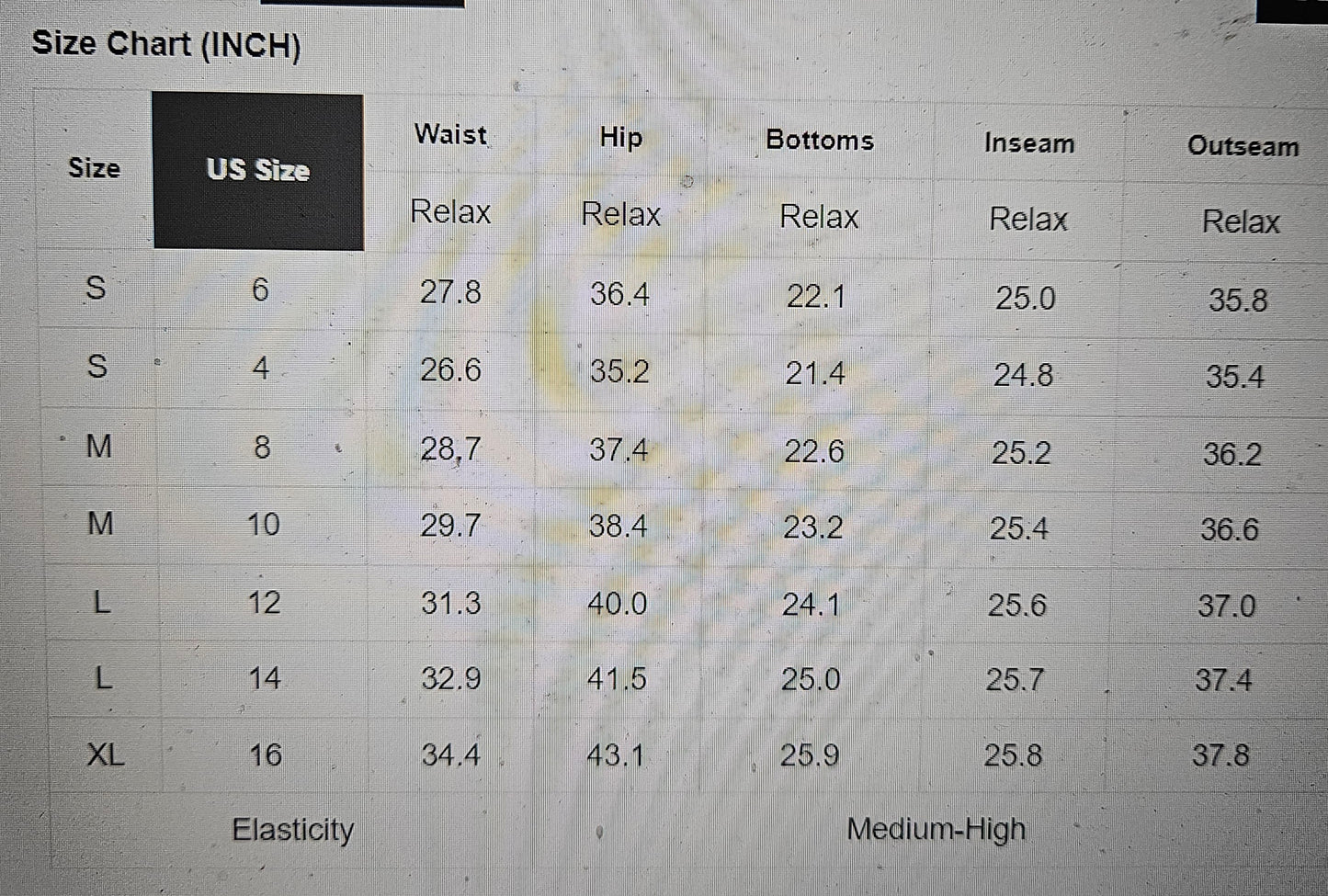Select the Waist column header
The image size is (1328, 896).
click(x=450, y=134)
